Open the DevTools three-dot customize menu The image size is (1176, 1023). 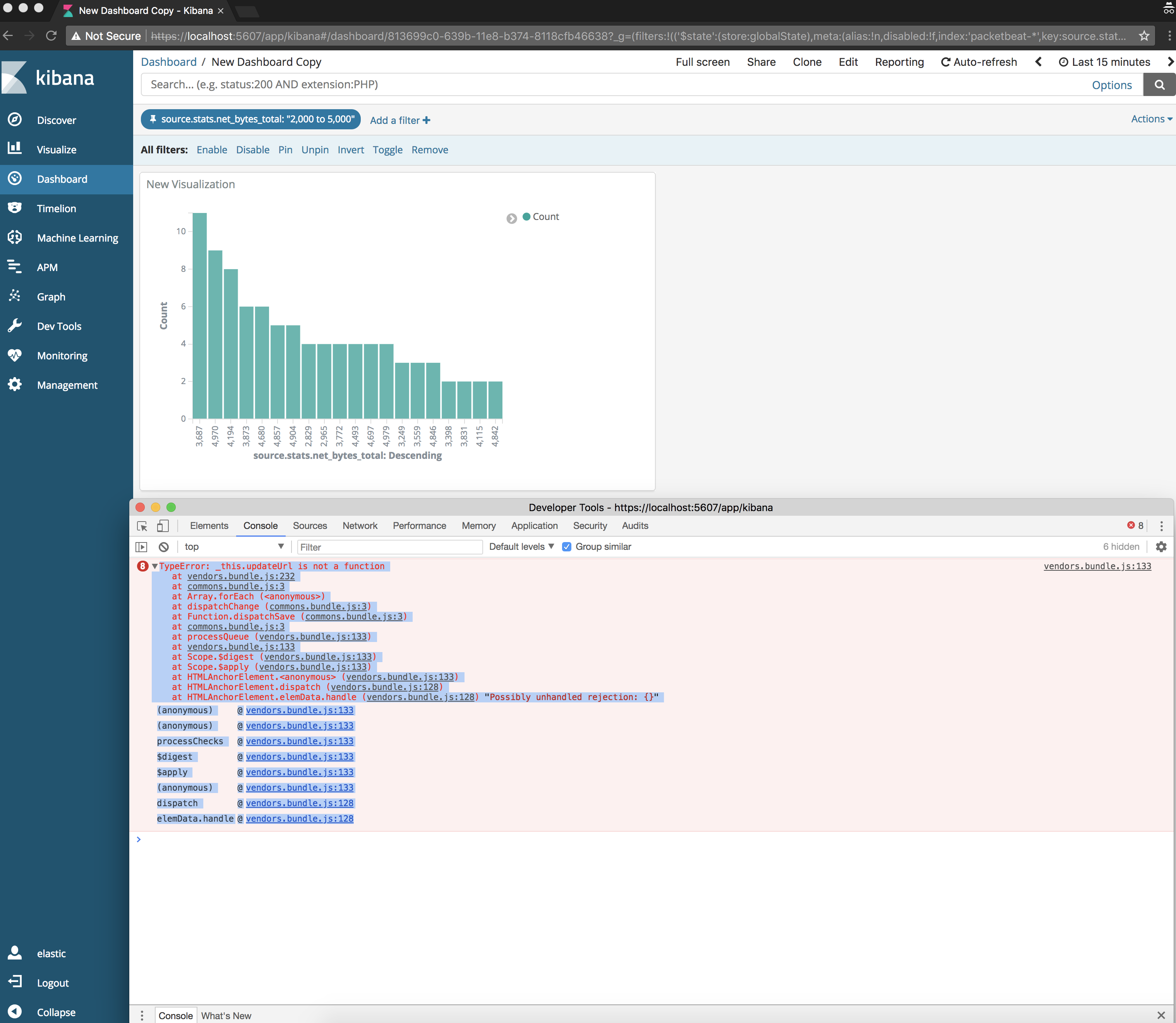coord(1161,526)
